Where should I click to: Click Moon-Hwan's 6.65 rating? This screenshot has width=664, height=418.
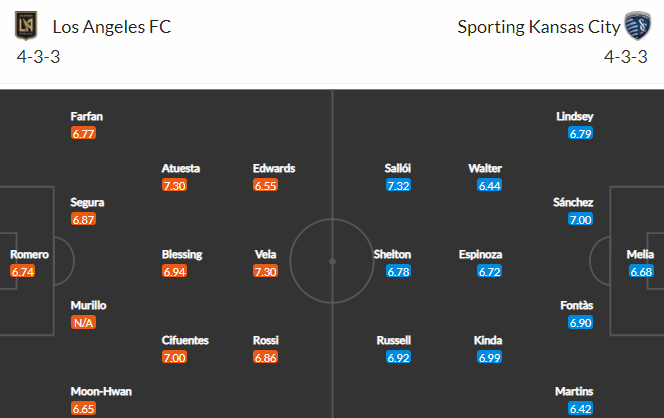[83, 409]
